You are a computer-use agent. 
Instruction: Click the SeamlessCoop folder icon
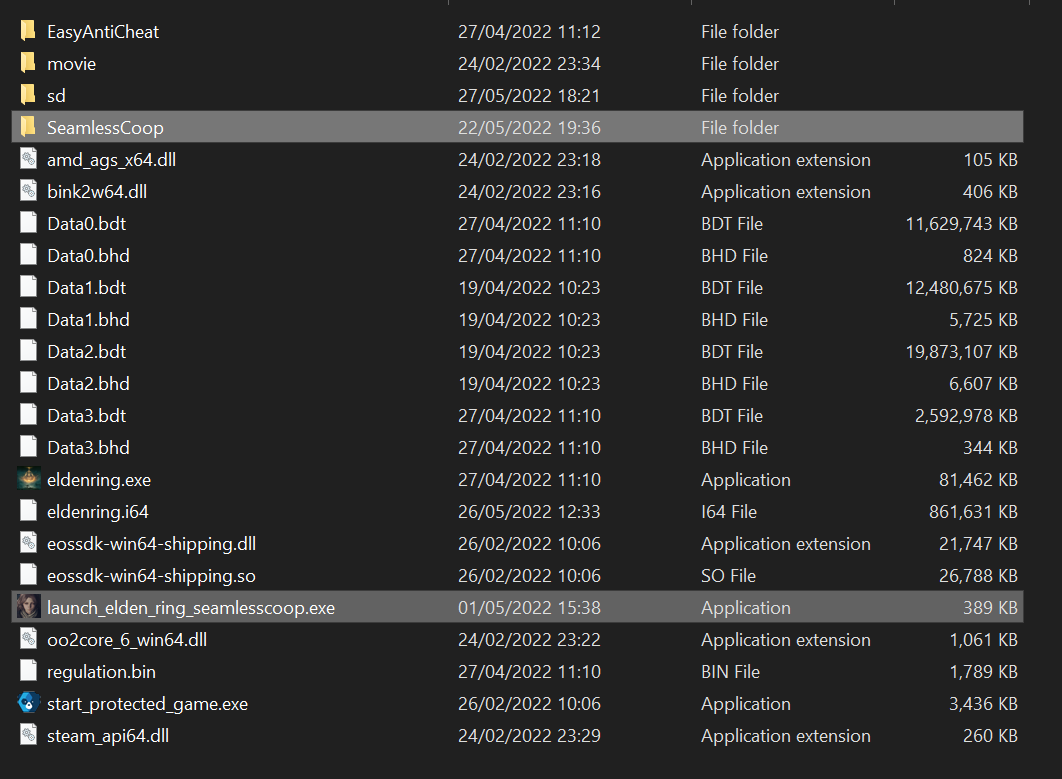[x=28, y=128]
